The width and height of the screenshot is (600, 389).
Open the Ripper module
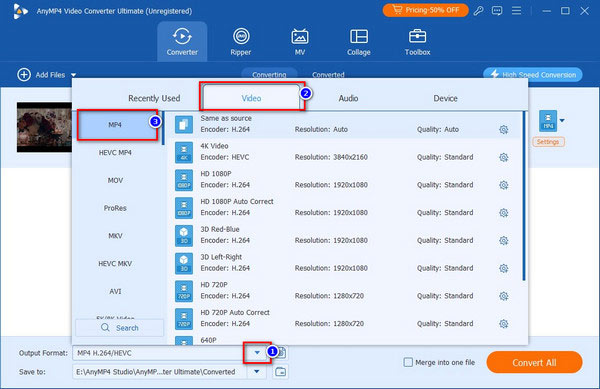coord(241,41)
